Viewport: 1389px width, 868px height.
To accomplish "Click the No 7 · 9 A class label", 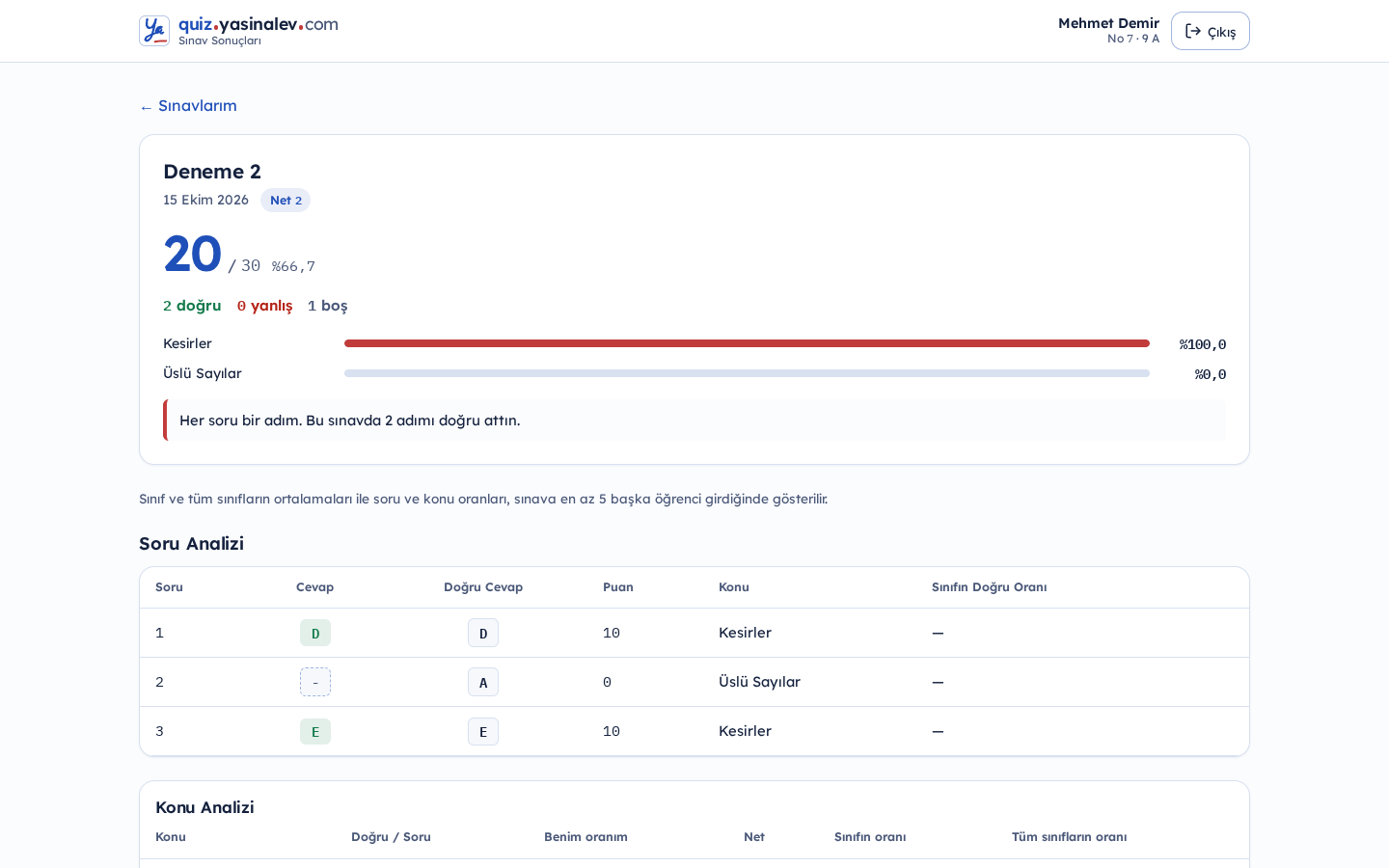I will coord(1133,39).
